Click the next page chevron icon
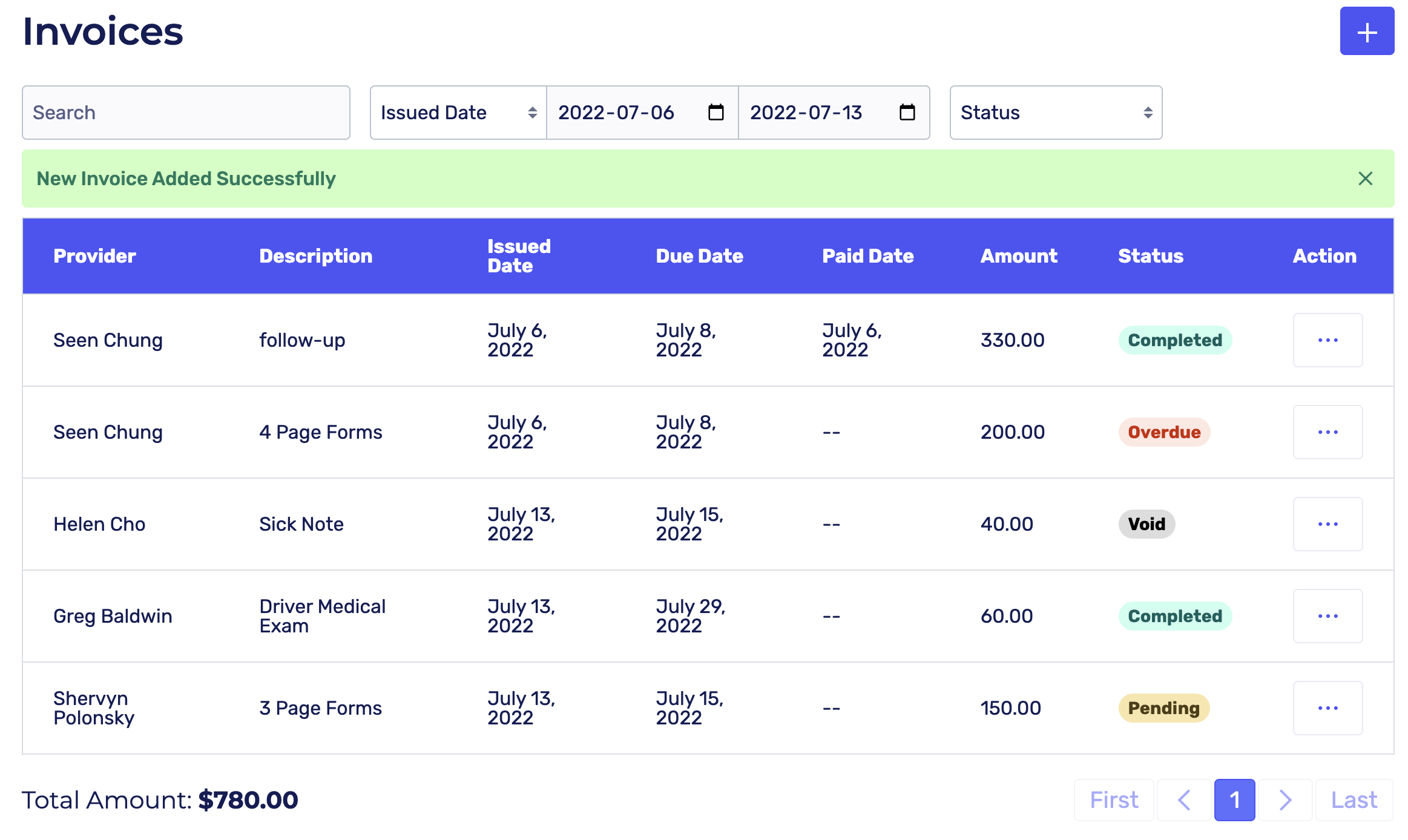 click(1285, 799)
